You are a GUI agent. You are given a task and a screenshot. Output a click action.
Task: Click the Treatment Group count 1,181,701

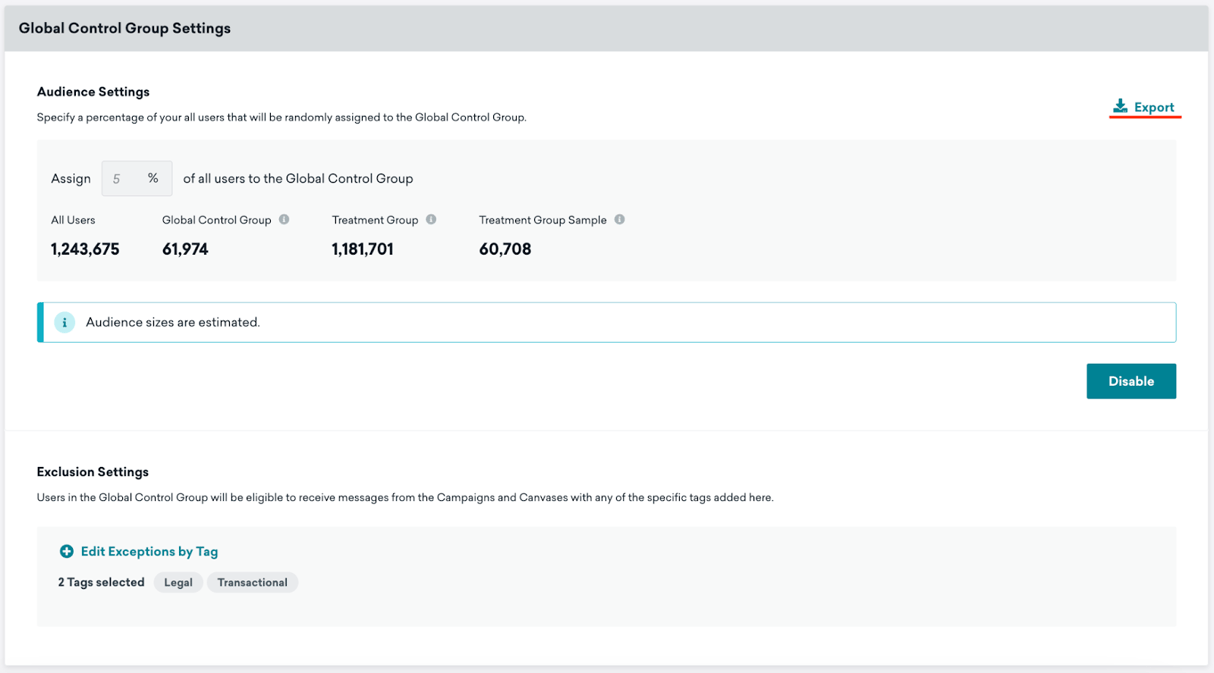[362, 249]
